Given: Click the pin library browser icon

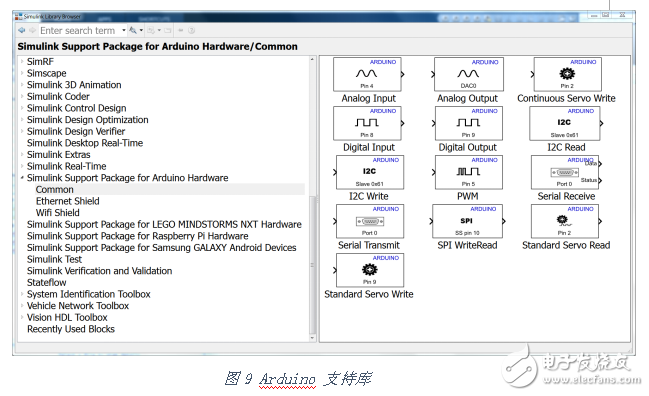Looking at the screenshot, I should pyautogui.click(x=181, y=30).
